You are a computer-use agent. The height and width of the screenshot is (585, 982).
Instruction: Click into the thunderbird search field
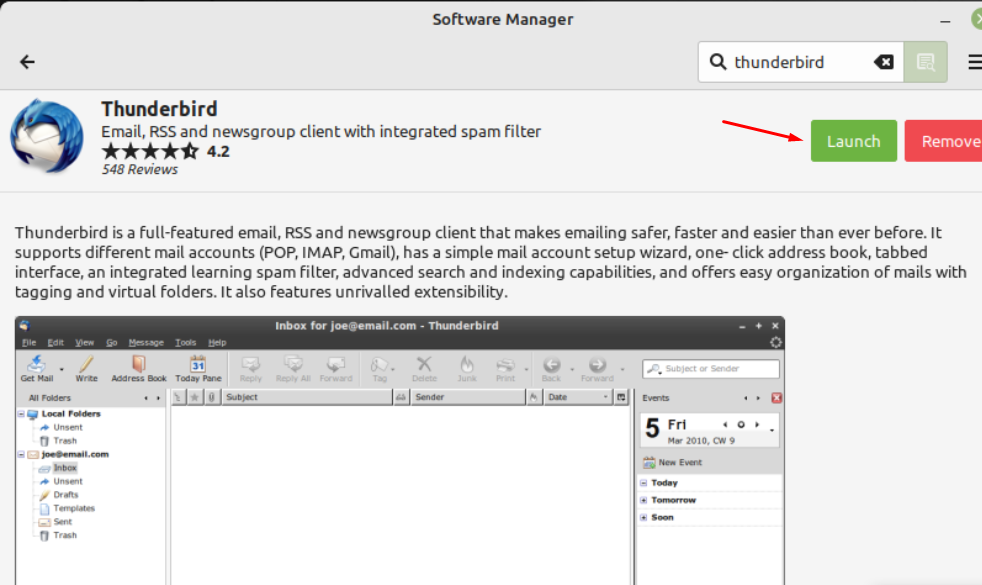[800, 62]
